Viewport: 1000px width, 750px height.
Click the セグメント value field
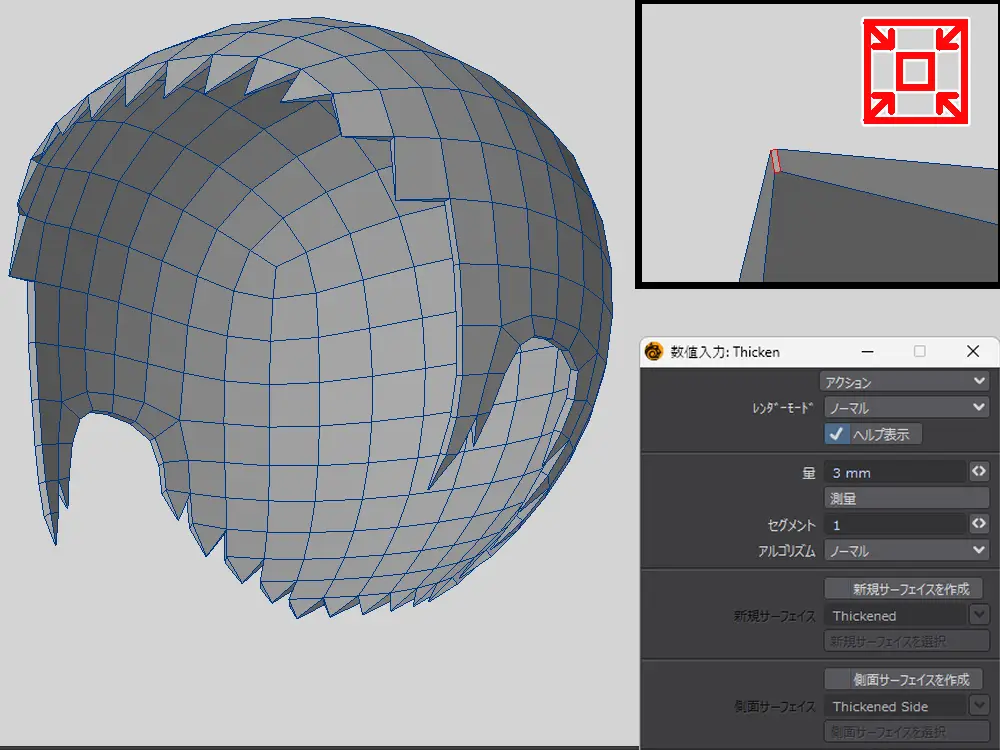[x=893, y=525]
